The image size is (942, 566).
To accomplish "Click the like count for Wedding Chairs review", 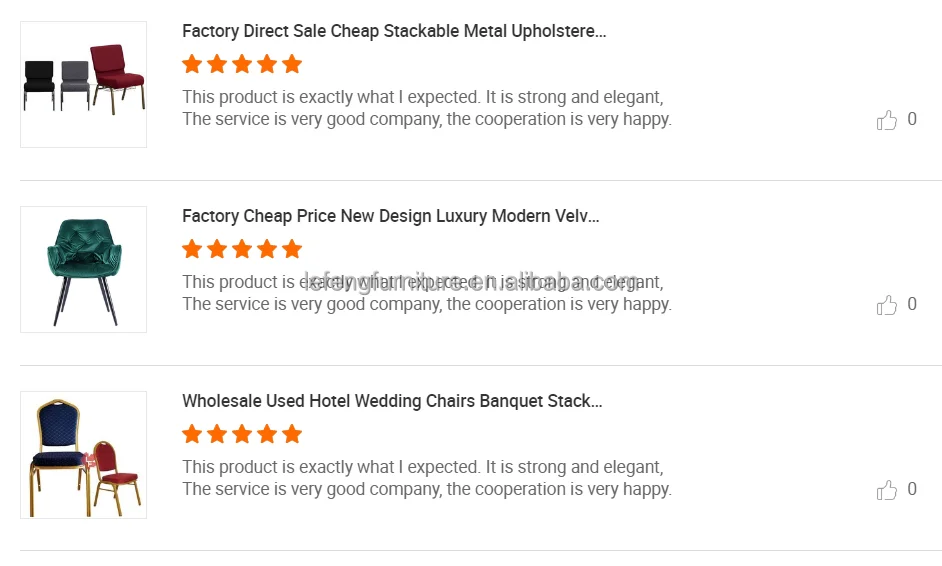I will (x=912, y=489).
